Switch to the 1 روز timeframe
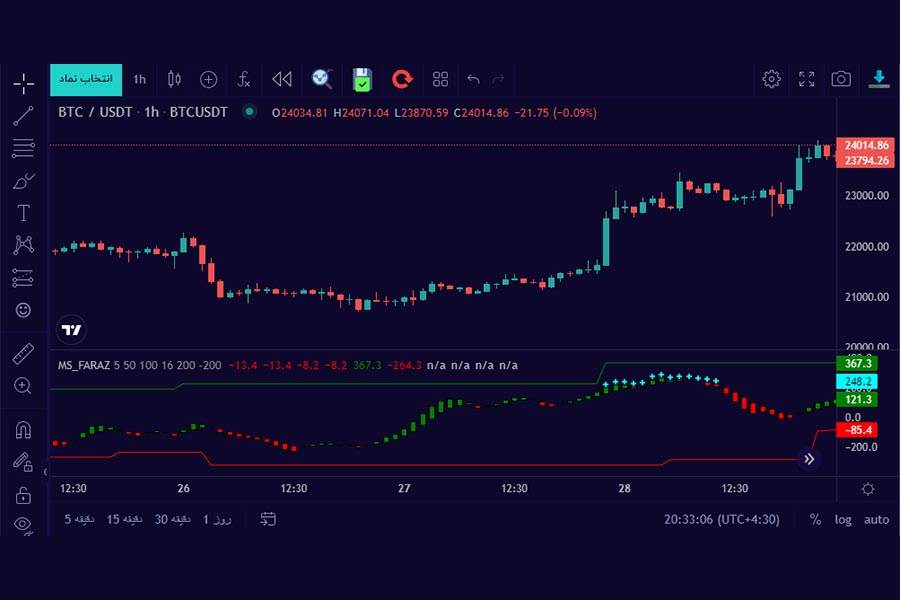 click(217, 520)
